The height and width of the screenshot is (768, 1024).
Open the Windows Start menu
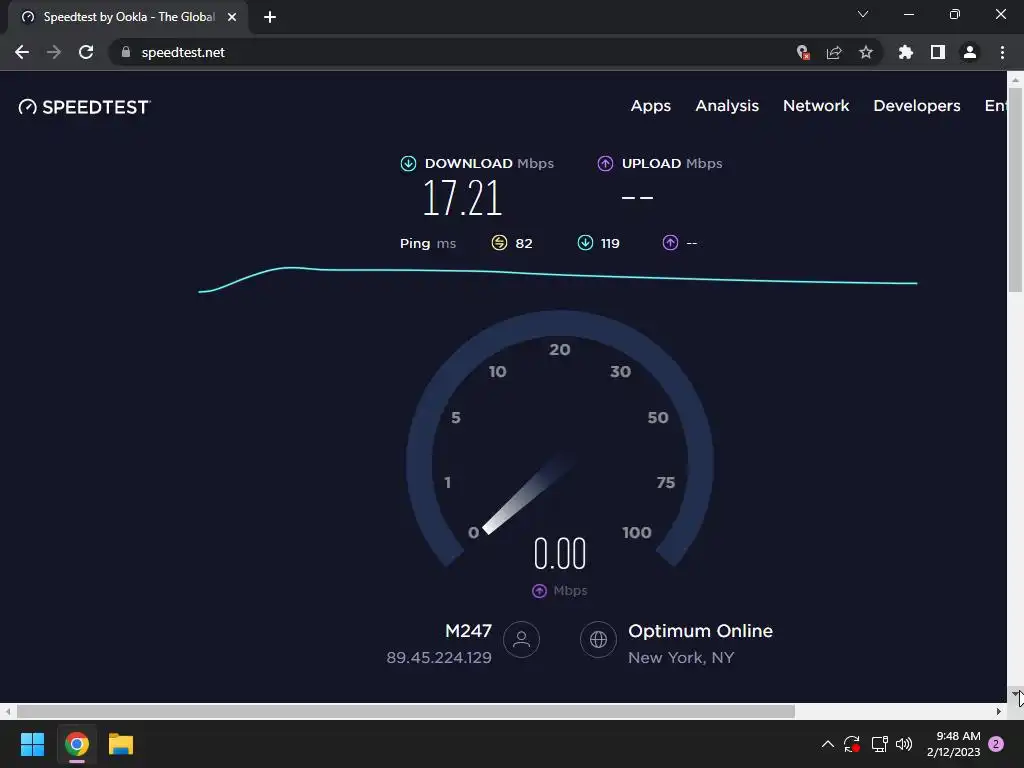coord(32,744)
